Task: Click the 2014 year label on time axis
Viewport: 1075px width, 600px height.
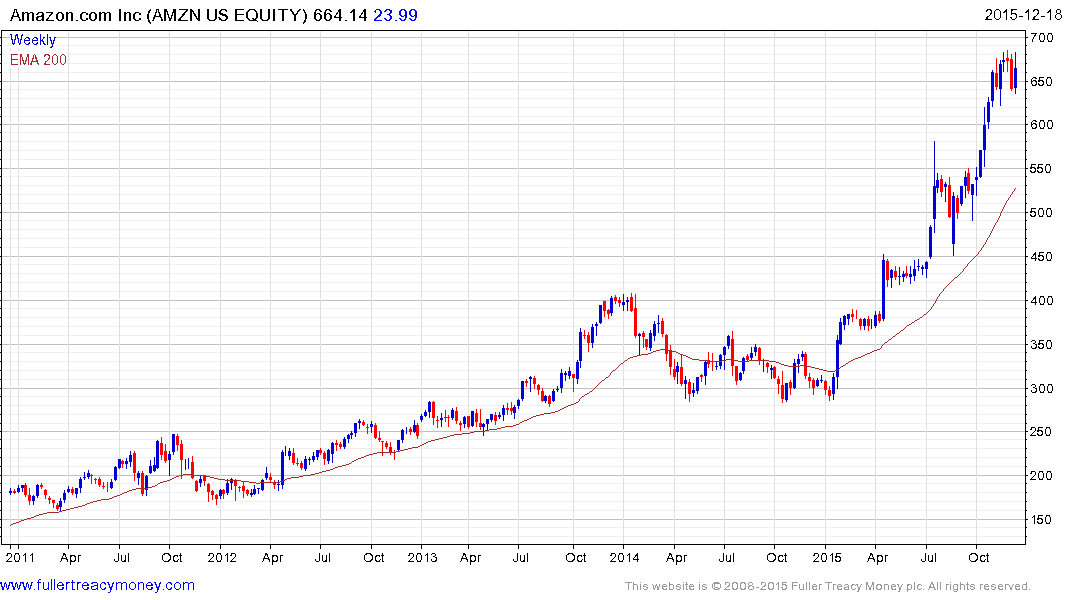Action: [625, 557]
